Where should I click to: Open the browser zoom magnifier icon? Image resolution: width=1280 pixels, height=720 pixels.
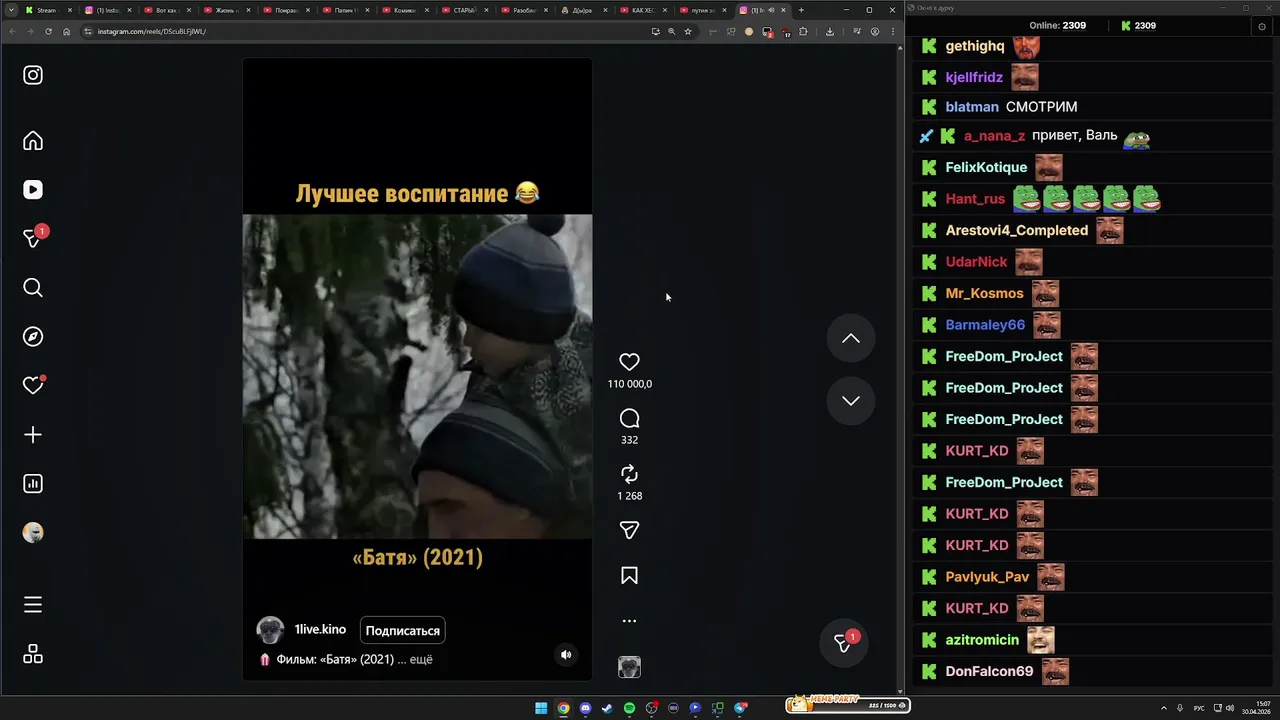(x=671, y=31)
